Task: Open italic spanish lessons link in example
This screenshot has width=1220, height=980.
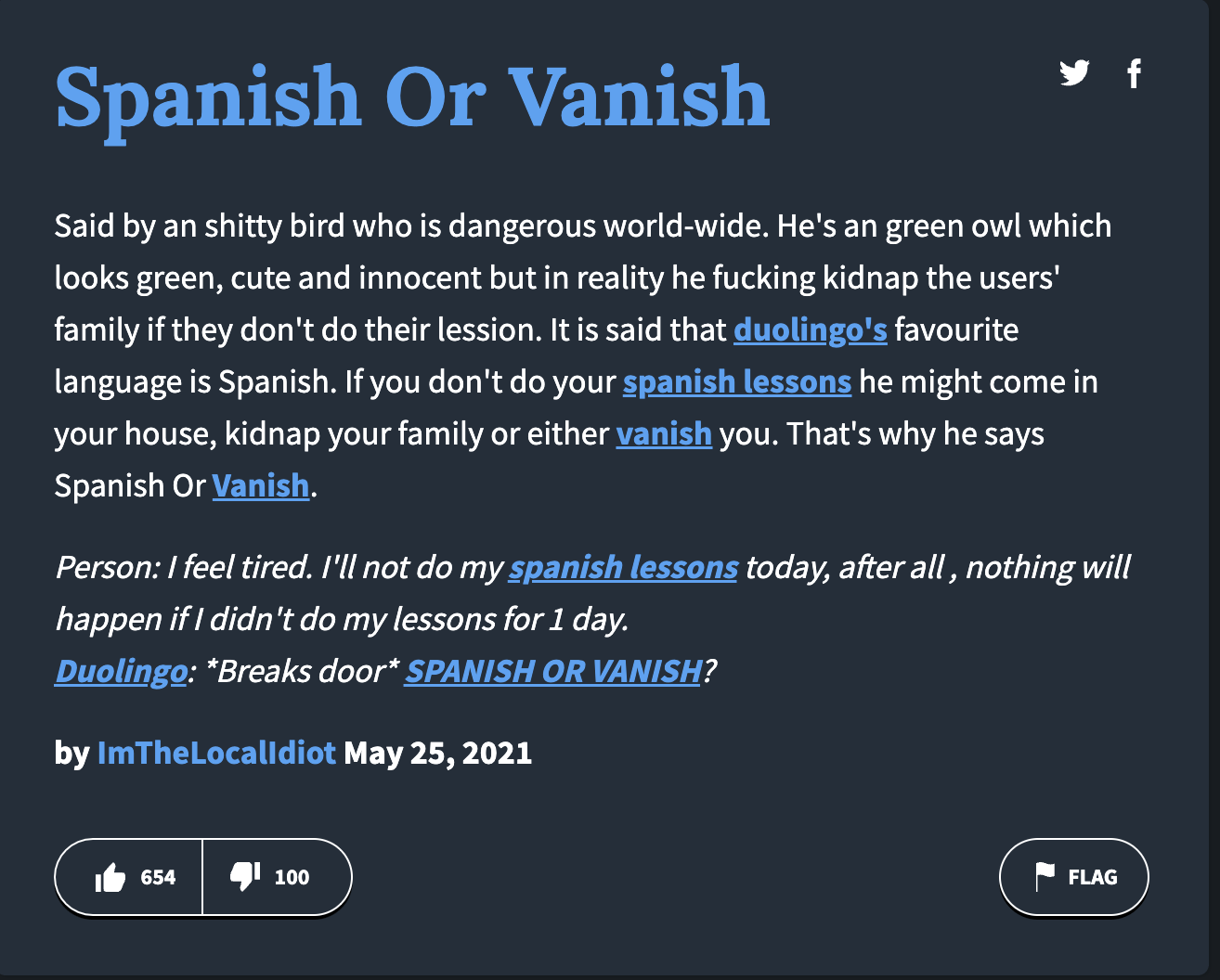Action: pos(623,567)
